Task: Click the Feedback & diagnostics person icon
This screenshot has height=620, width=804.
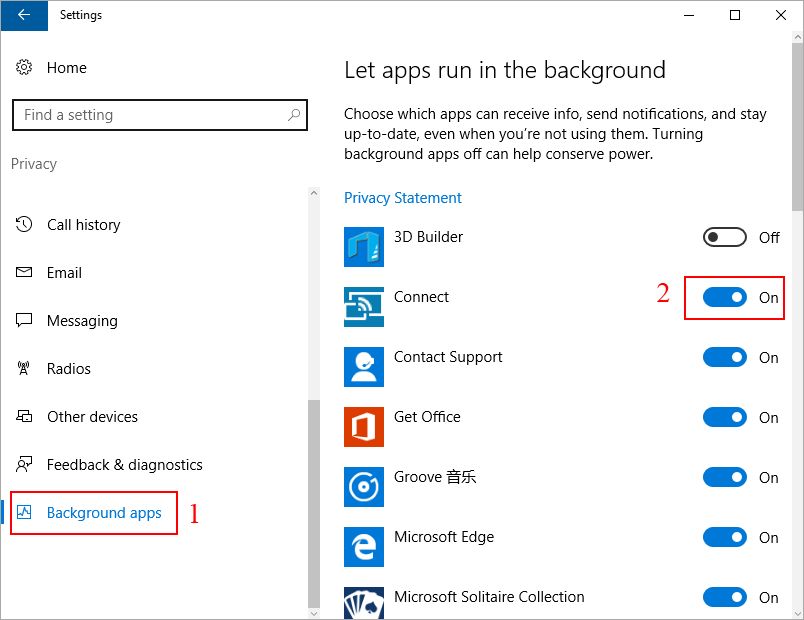Action: pos(24,464)
